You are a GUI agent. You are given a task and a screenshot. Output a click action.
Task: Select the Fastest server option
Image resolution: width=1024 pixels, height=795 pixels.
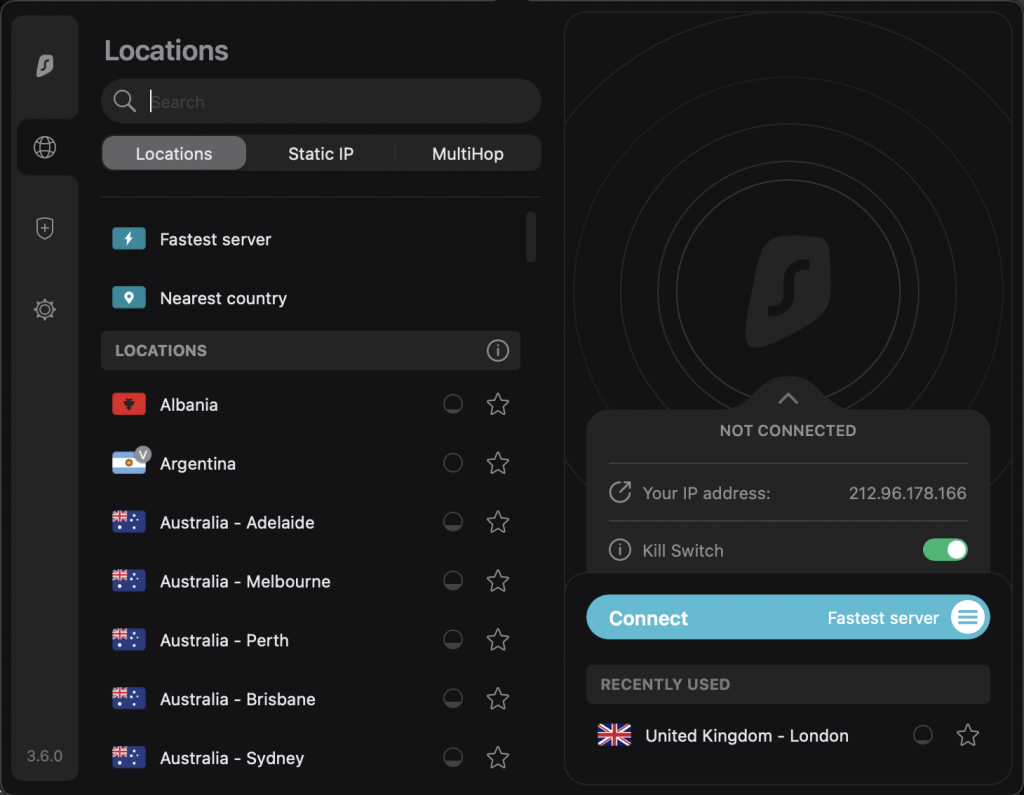[x=215, y=240]
